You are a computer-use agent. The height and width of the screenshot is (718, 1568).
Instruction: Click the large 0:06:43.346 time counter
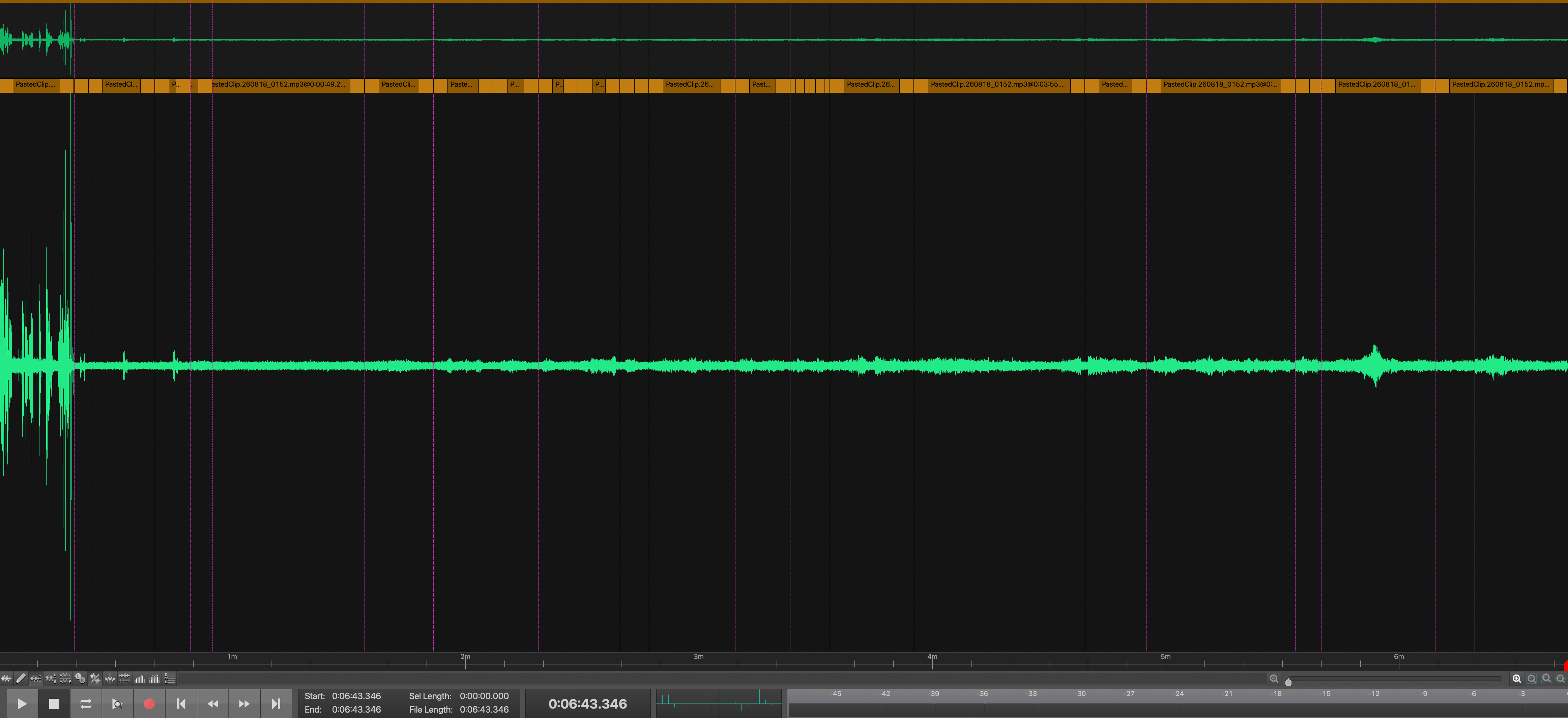coord(587,704)
